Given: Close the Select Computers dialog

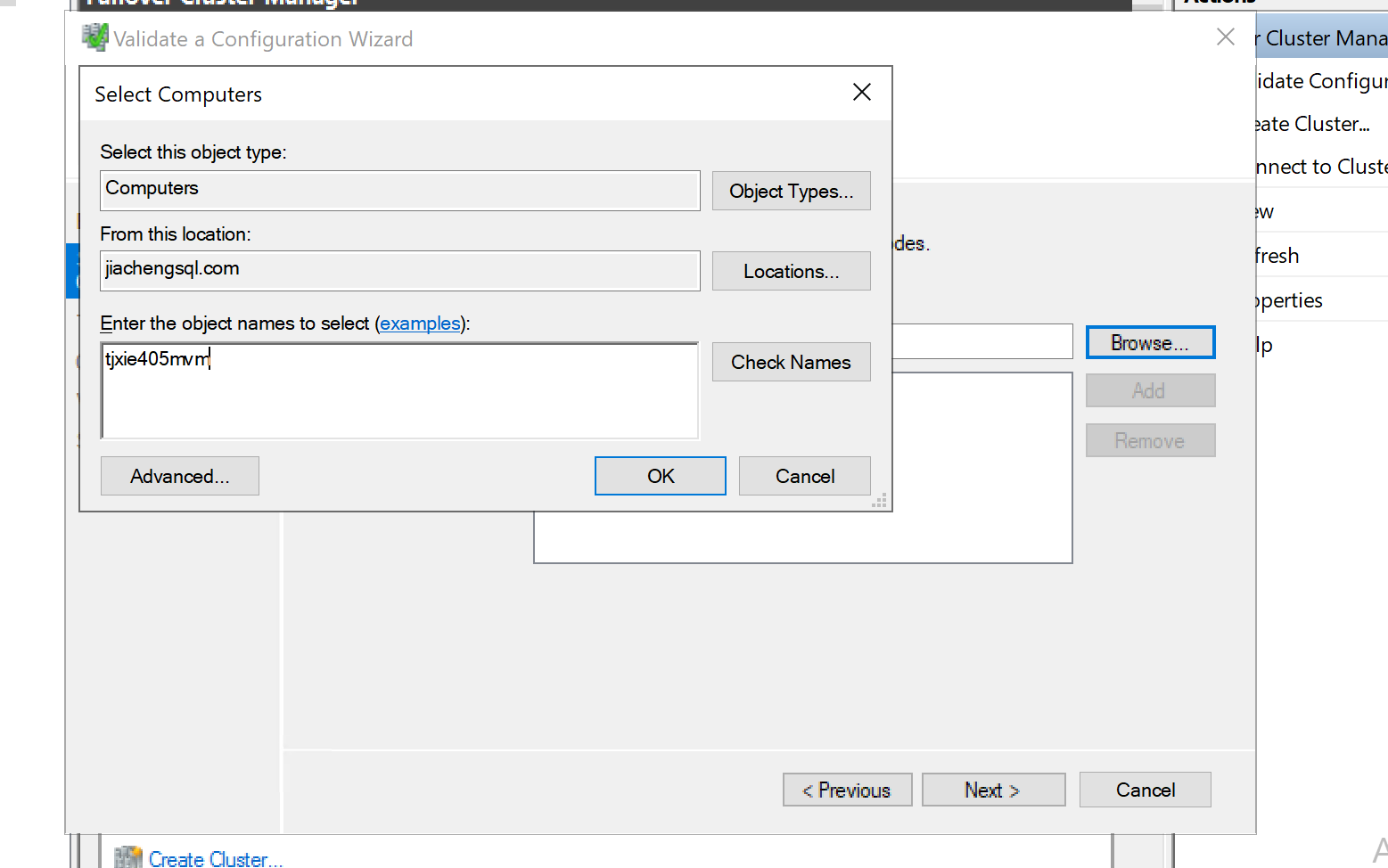Looking at the screenshot, I should (x=861, y=93).
